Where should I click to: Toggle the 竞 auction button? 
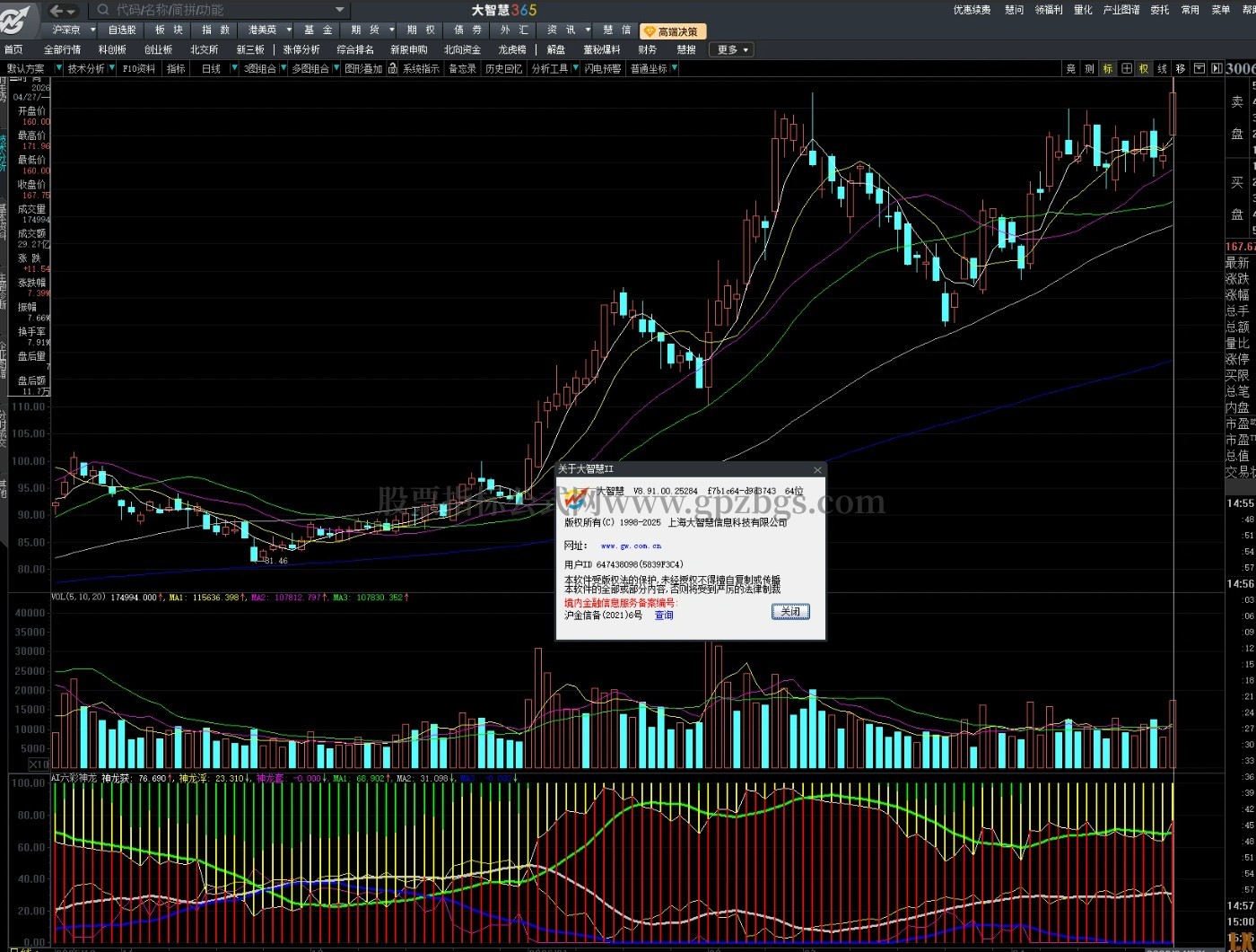coord(1070,68)
